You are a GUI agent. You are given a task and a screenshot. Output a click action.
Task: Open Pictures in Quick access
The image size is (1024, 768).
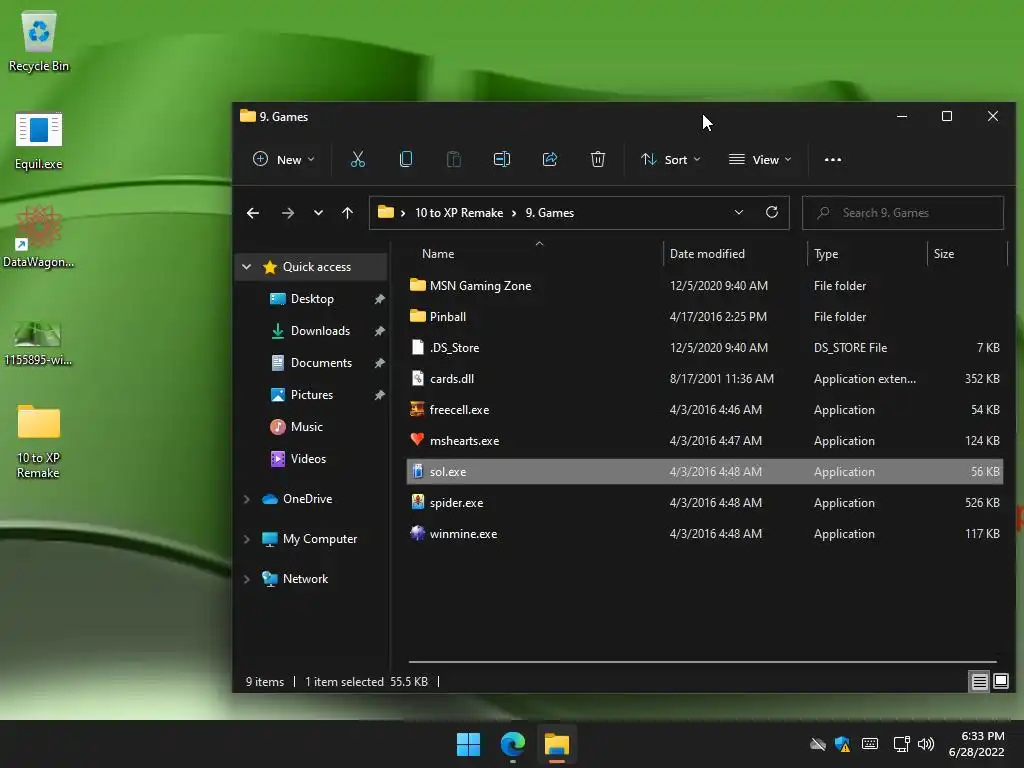click(x=312, y=394)
